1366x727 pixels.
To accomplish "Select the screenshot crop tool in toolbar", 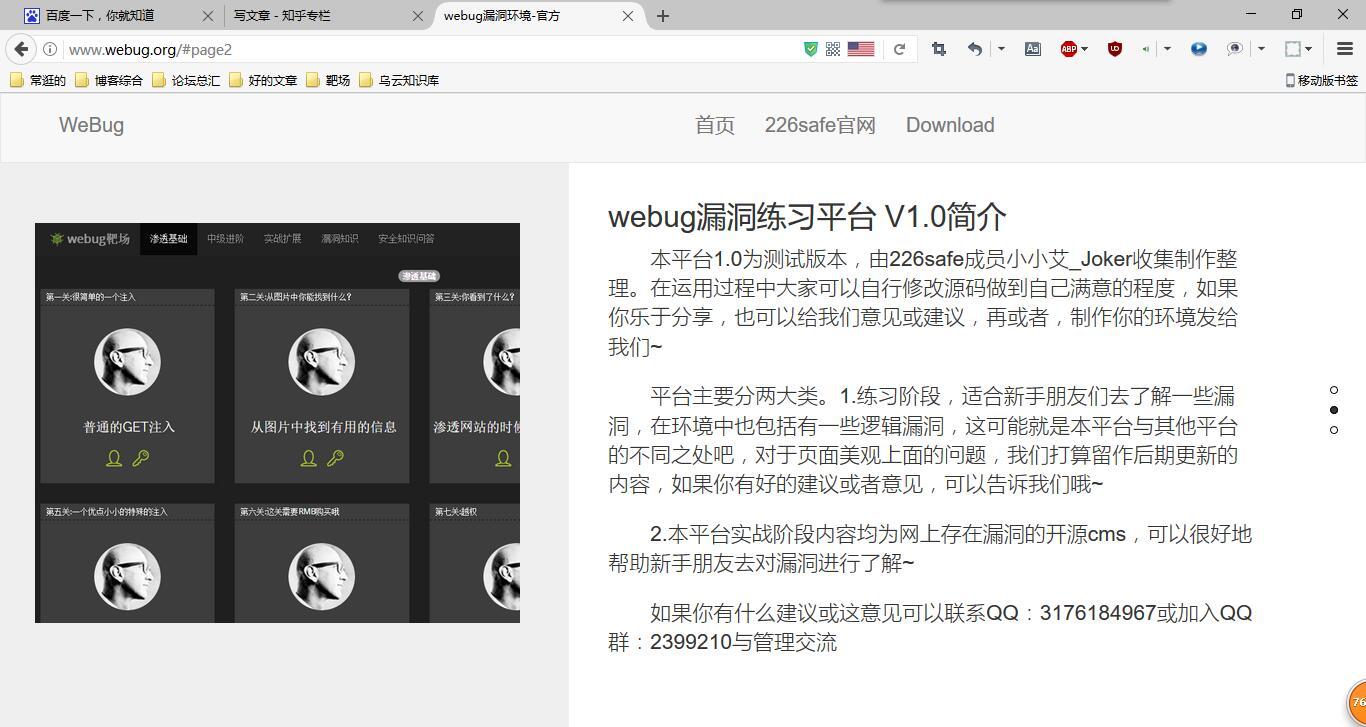I will point(939,48).
